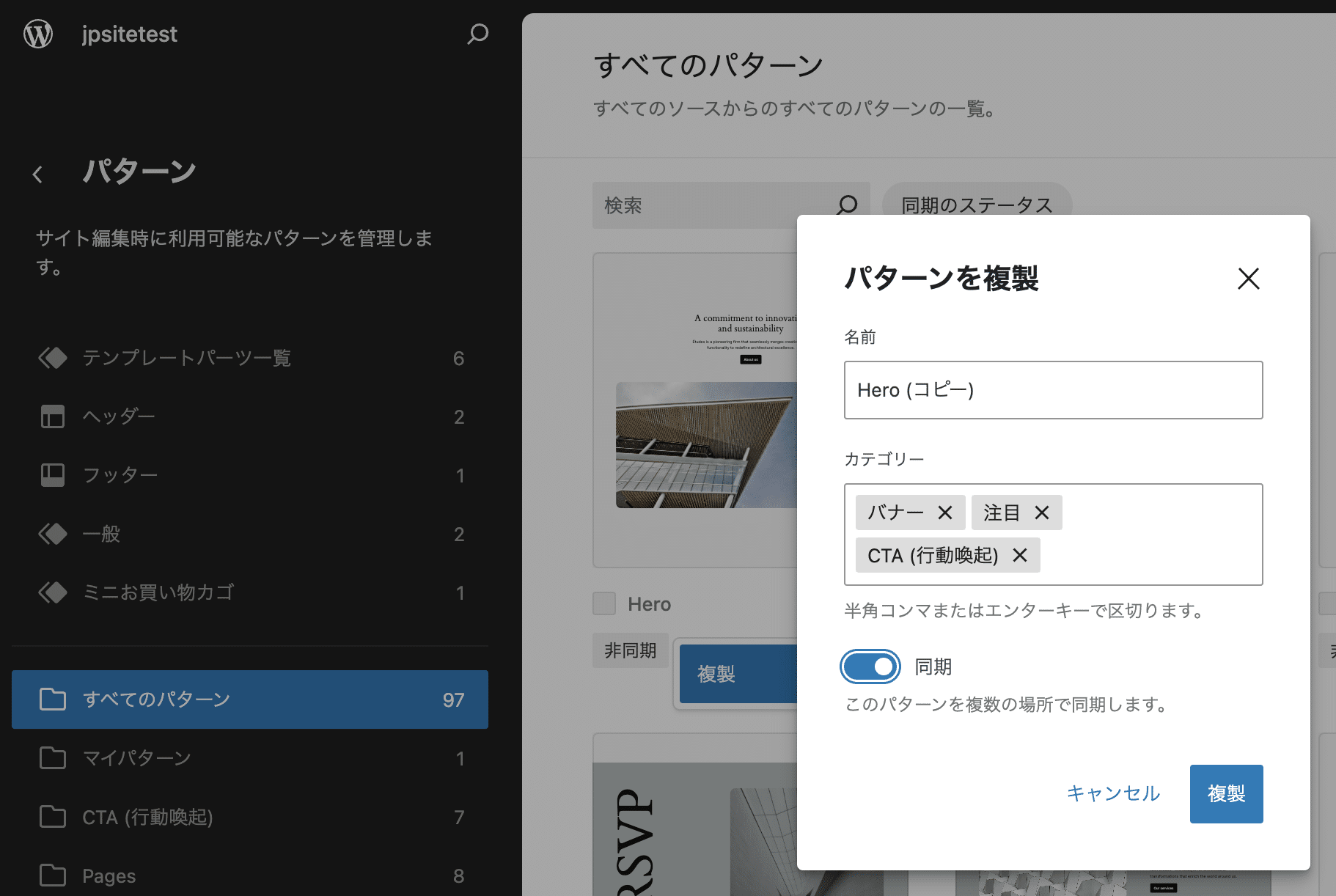
Task: Click the キャンセル link
Action: tap(1112, 793)
